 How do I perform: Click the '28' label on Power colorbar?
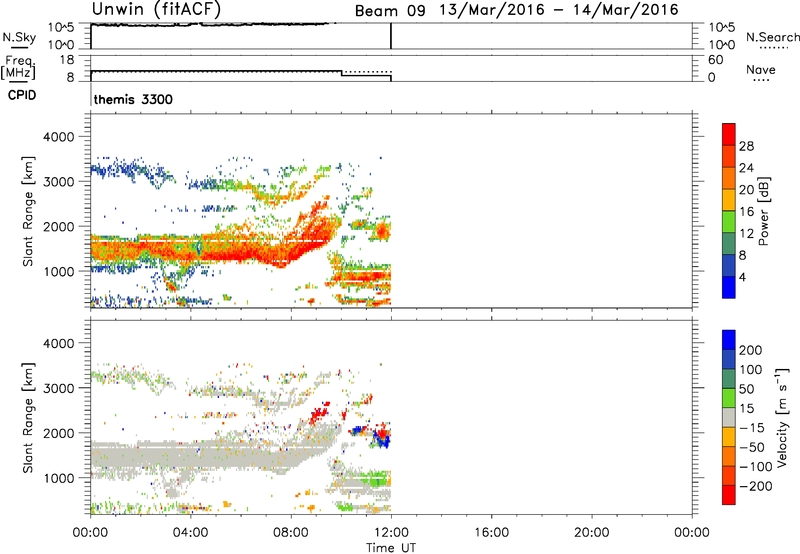(x=746, y=146)
